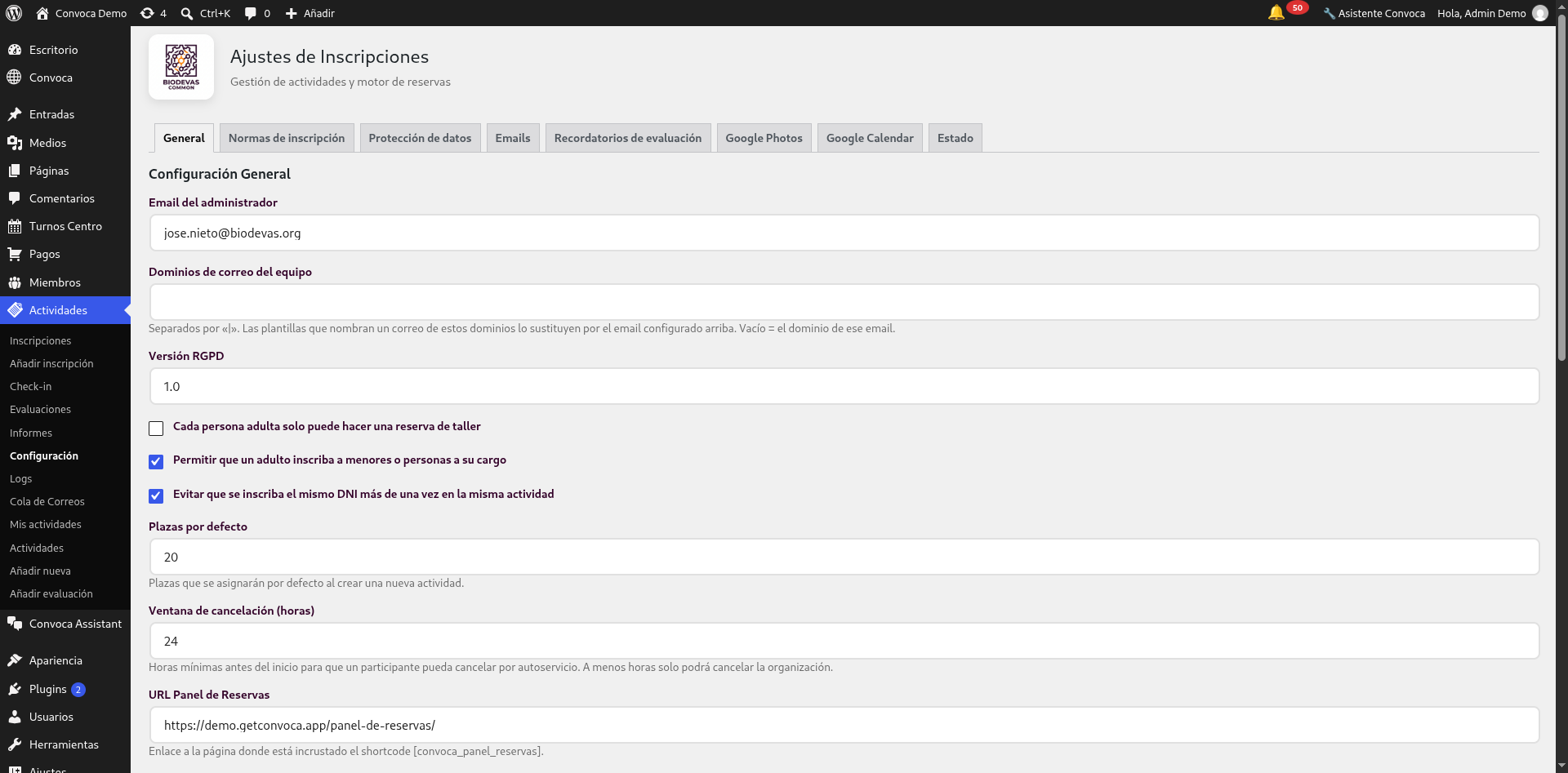The height and width of the screenshot is (773, 1568).
Task: Edit the Ventana de cancelación hours field
Action: 844,642
